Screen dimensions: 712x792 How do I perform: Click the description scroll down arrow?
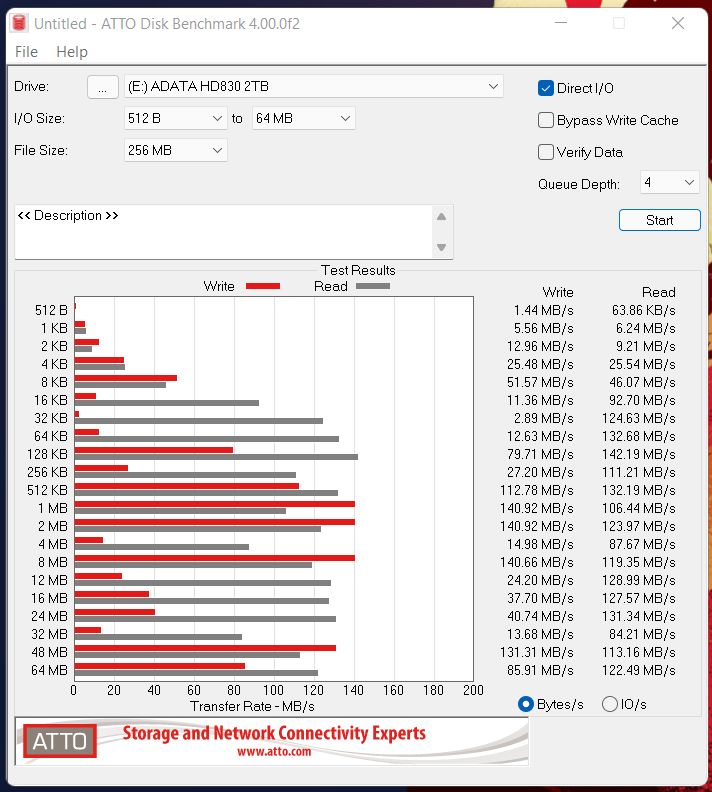(x=441, y=247)
